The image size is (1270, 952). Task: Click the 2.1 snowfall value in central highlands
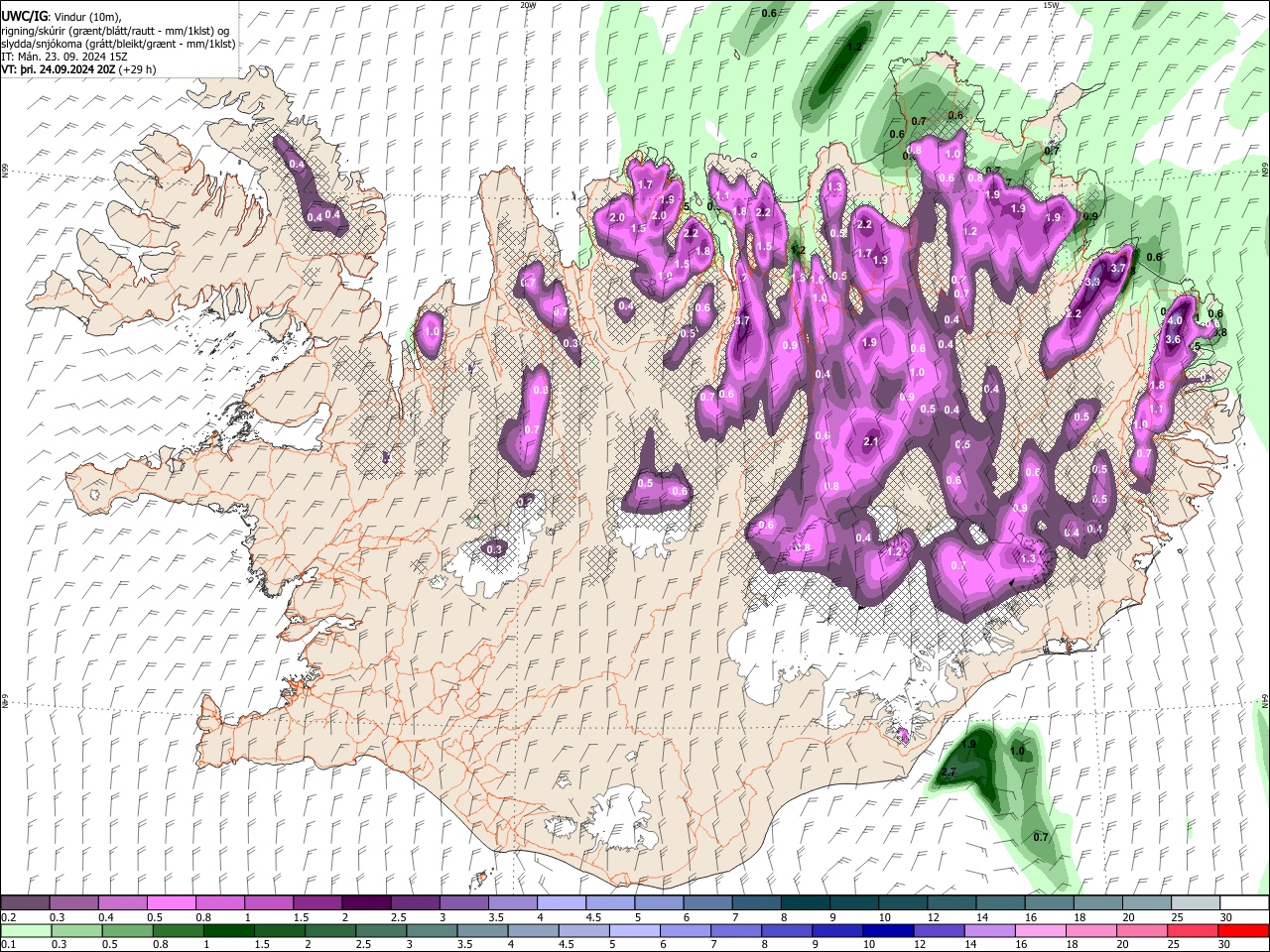(872, 442)
